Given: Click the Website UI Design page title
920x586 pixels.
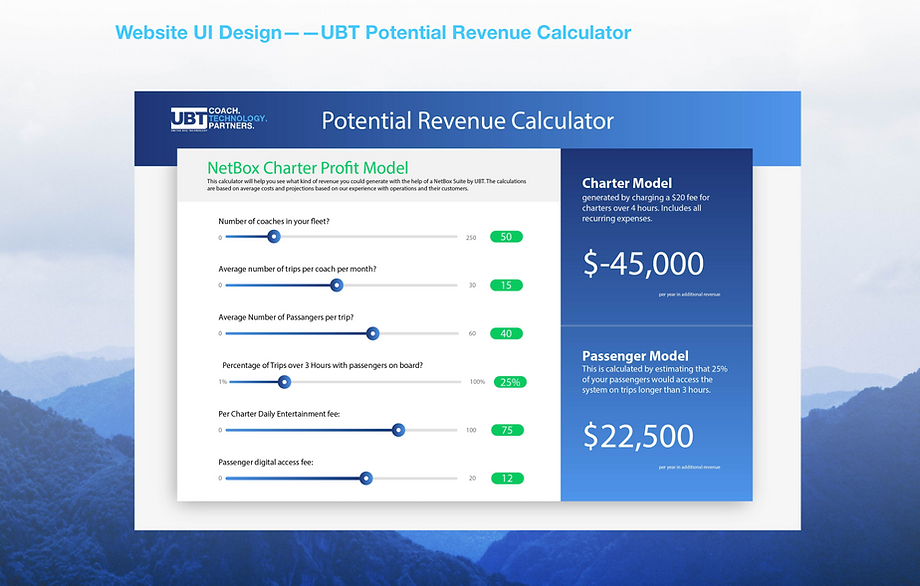Looking at the screenshot, I should click(373, 32).
